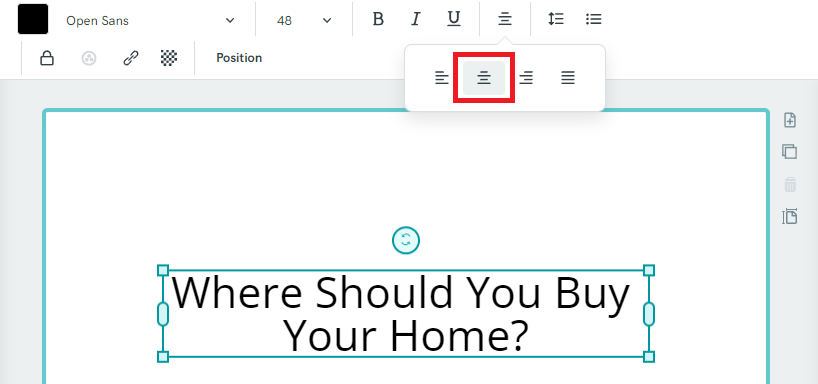Click the delete page trash icon
The width and height of the screenshot is (818, 384).
(x=790, y=184)
